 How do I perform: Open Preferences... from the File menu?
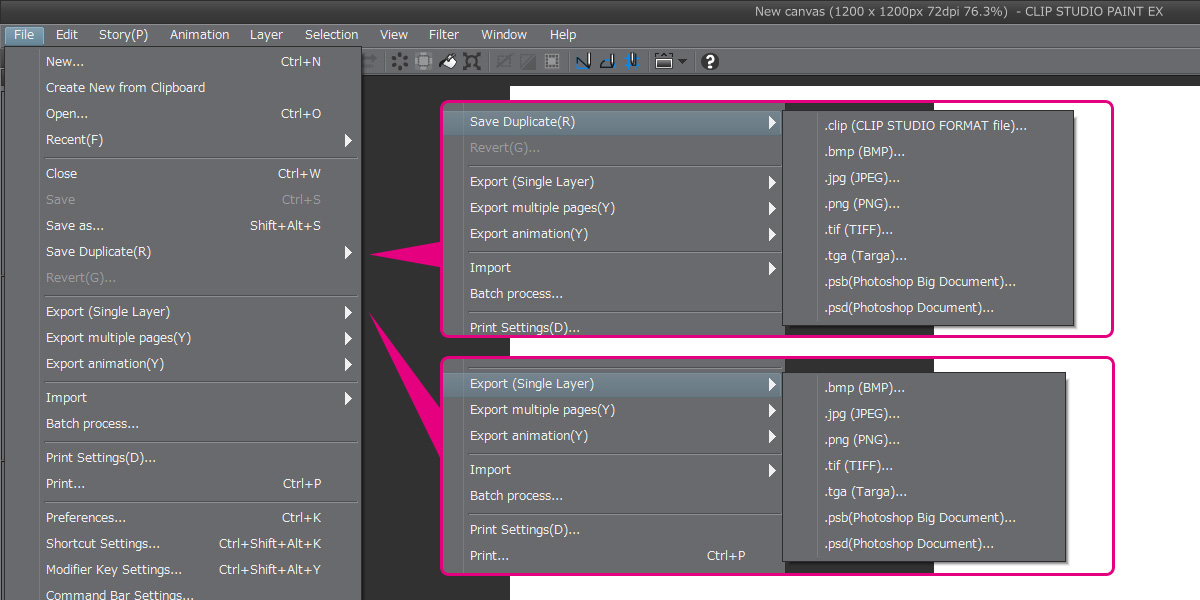pyautogui.click(x=86, y=518)
